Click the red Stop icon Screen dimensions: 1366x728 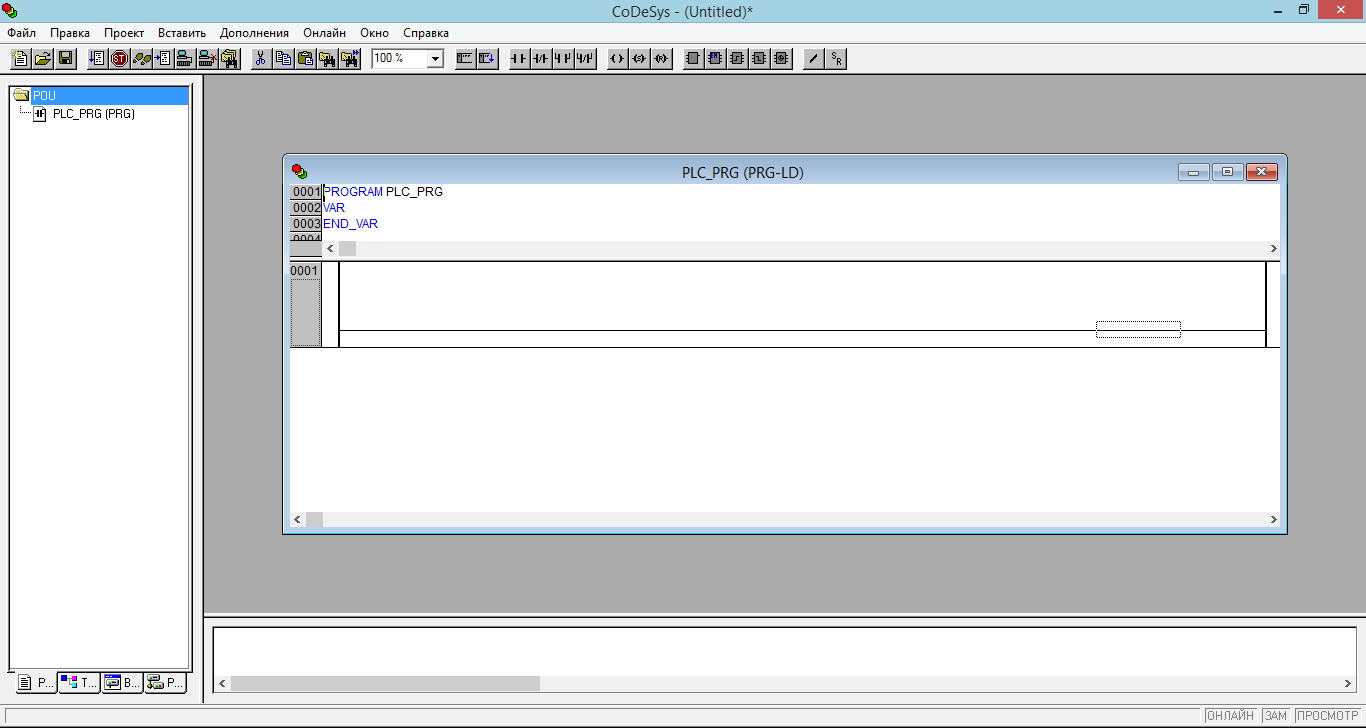coord(119,59)
